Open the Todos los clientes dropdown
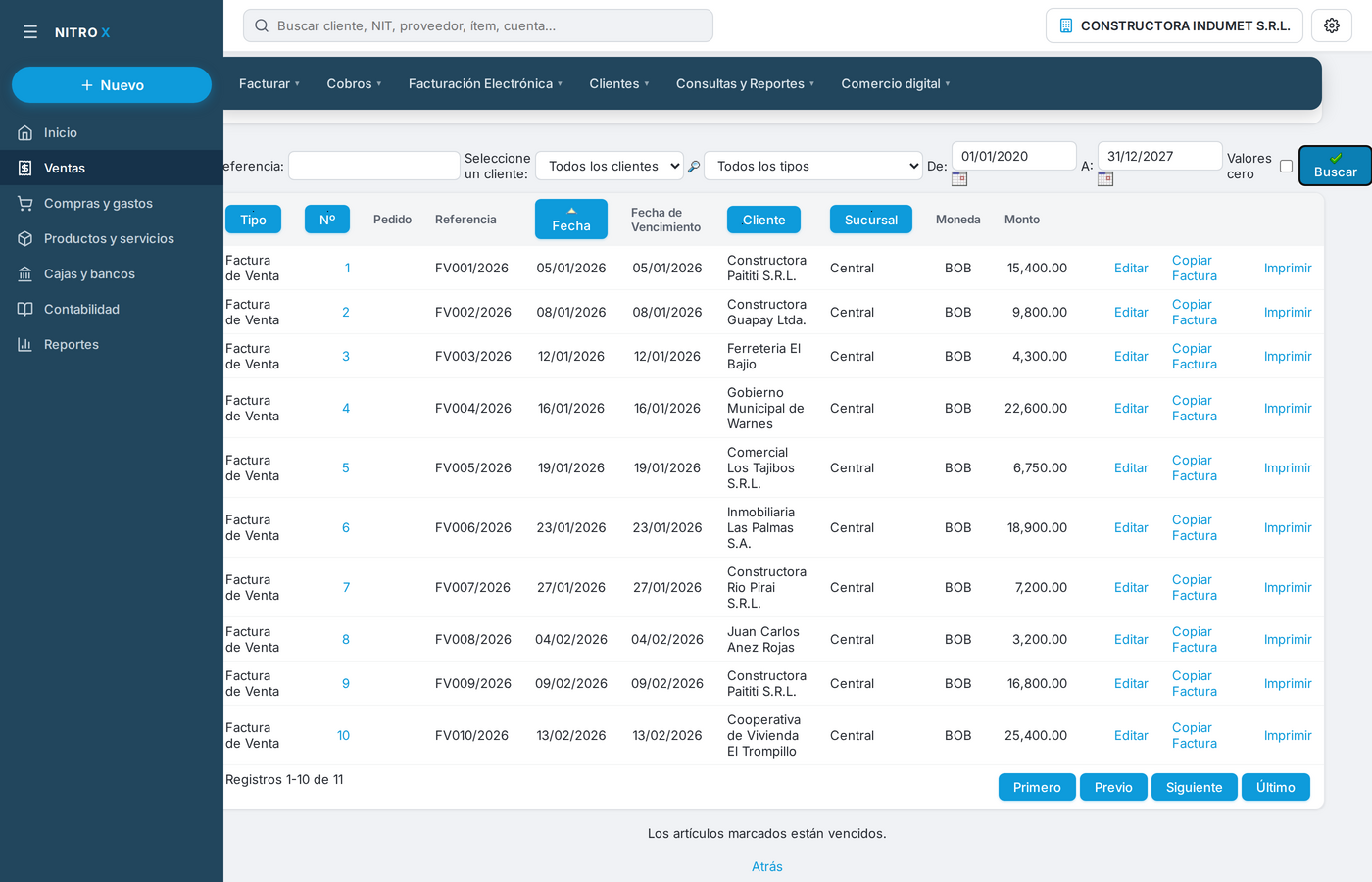The height and width of the screenshot is (882, 1372). (x=610, y=166)
